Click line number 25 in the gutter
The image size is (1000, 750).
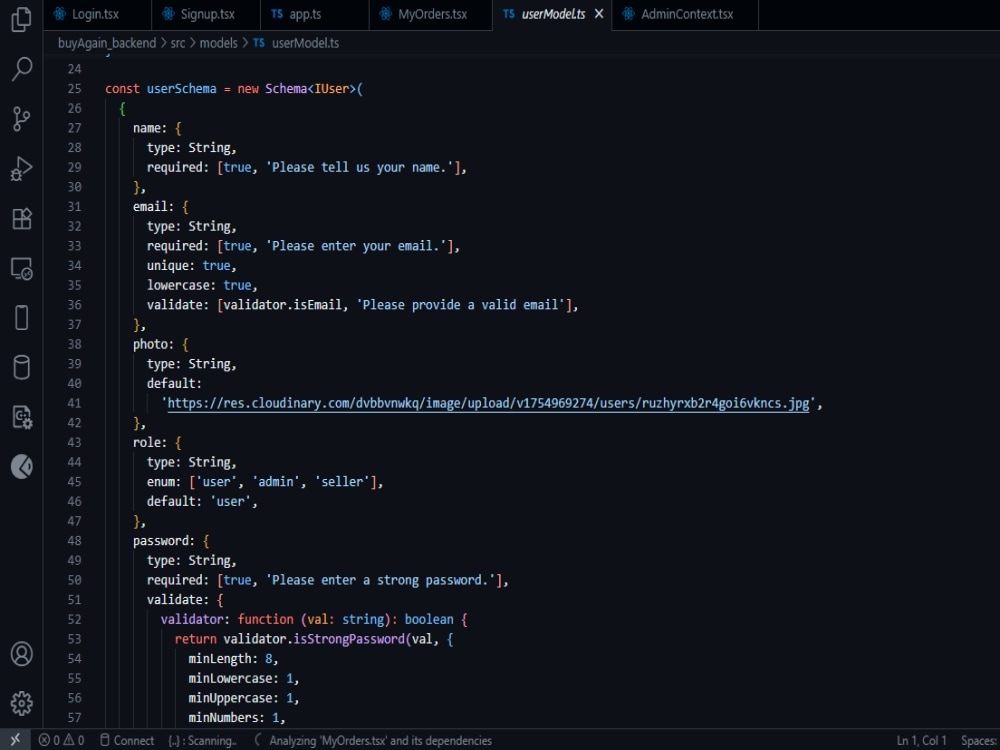[x=75, y=89]
